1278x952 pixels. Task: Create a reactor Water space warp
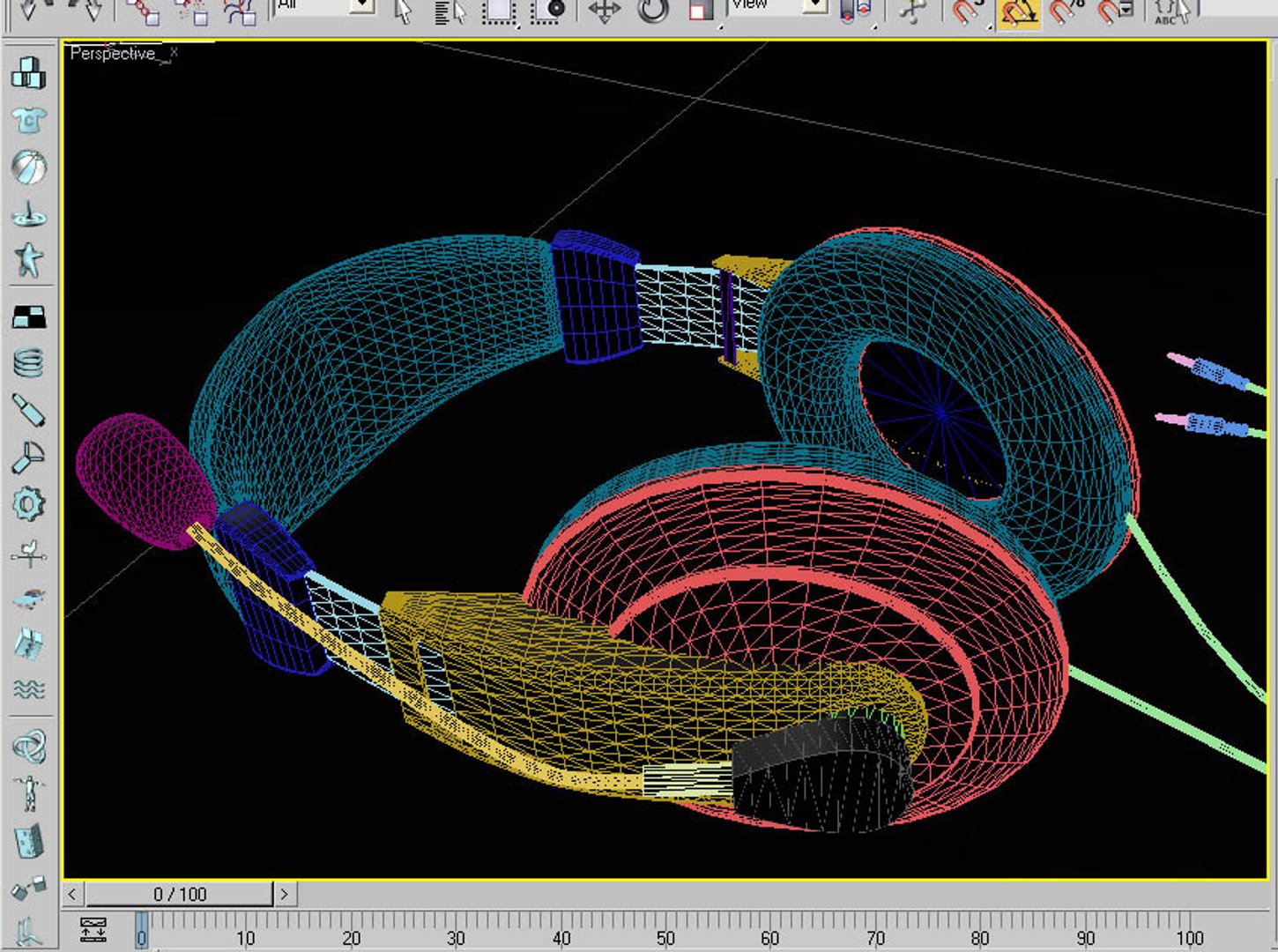click(x=28, y=690)
